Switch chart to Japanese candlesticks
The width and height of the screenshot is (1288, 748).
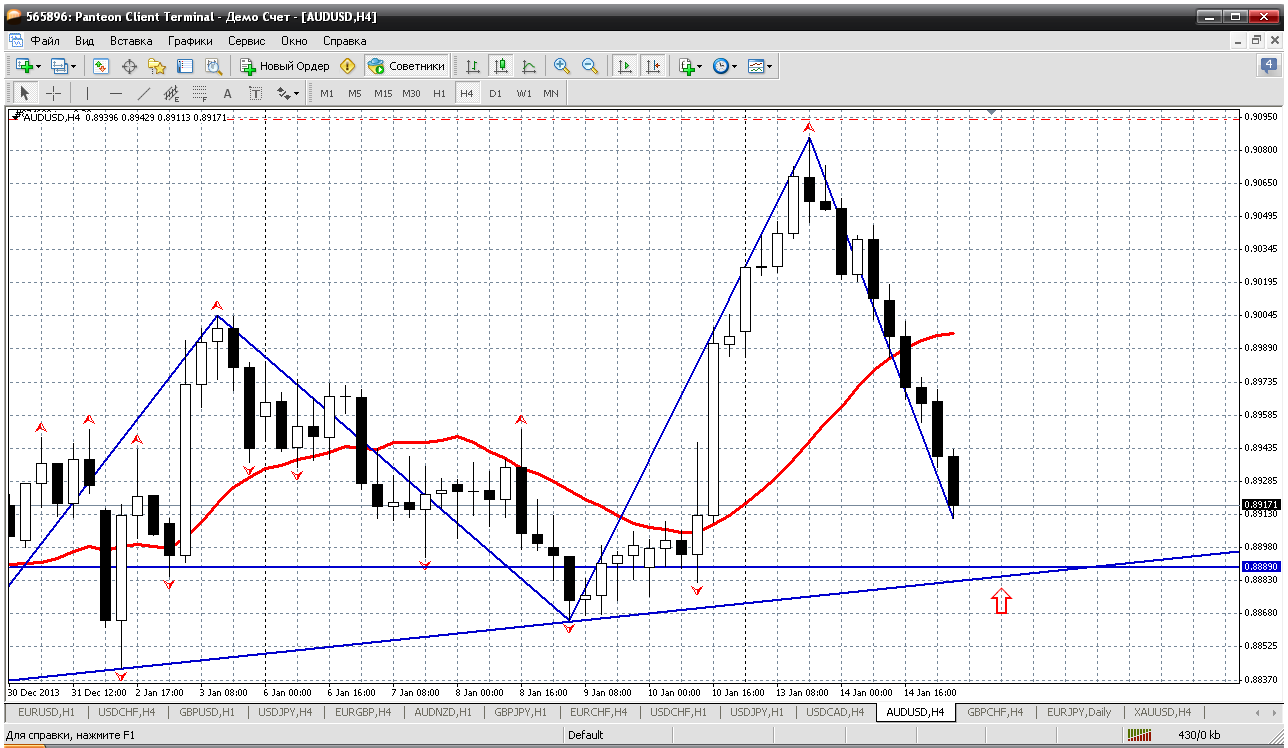(x=501, y=66)
